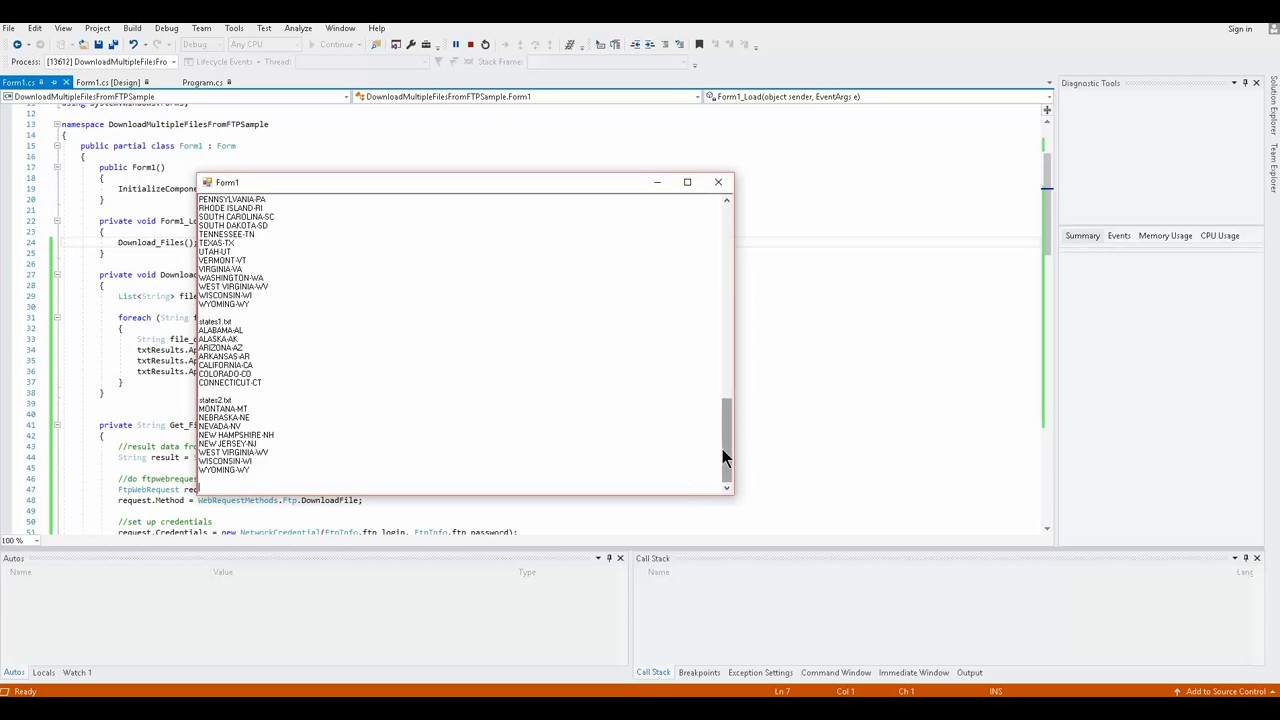Click the Undo toolbar icon
The width and height of the screenshot is (1280, 720).
(132, 44)
